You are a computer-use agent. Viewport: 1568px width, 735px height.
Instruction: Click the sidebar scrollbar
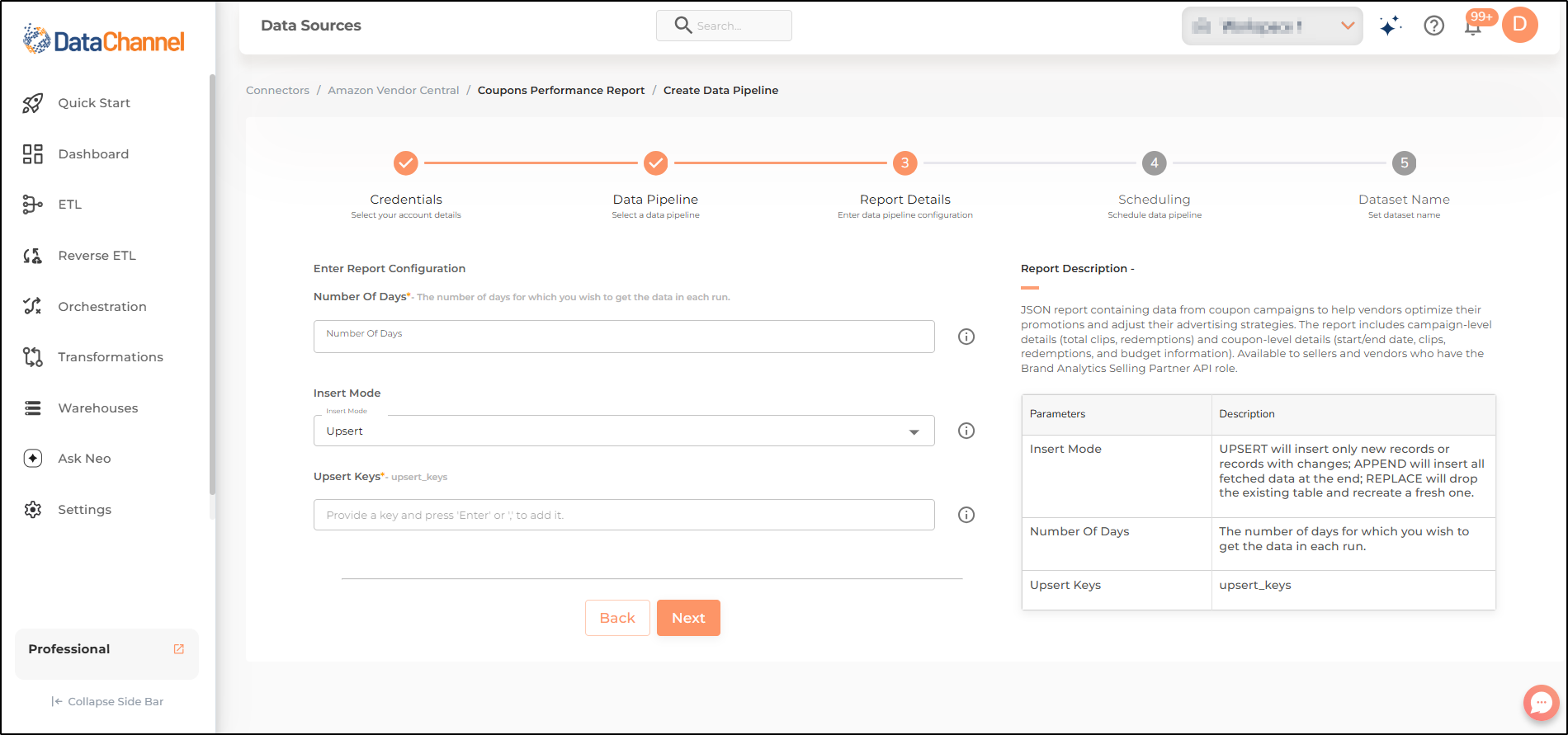[x=212, y=285]
